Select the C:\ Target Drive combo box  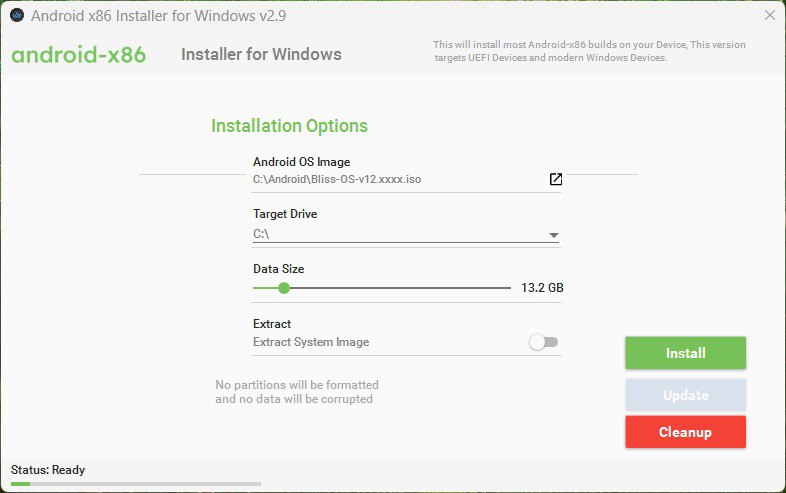[400, 234]
